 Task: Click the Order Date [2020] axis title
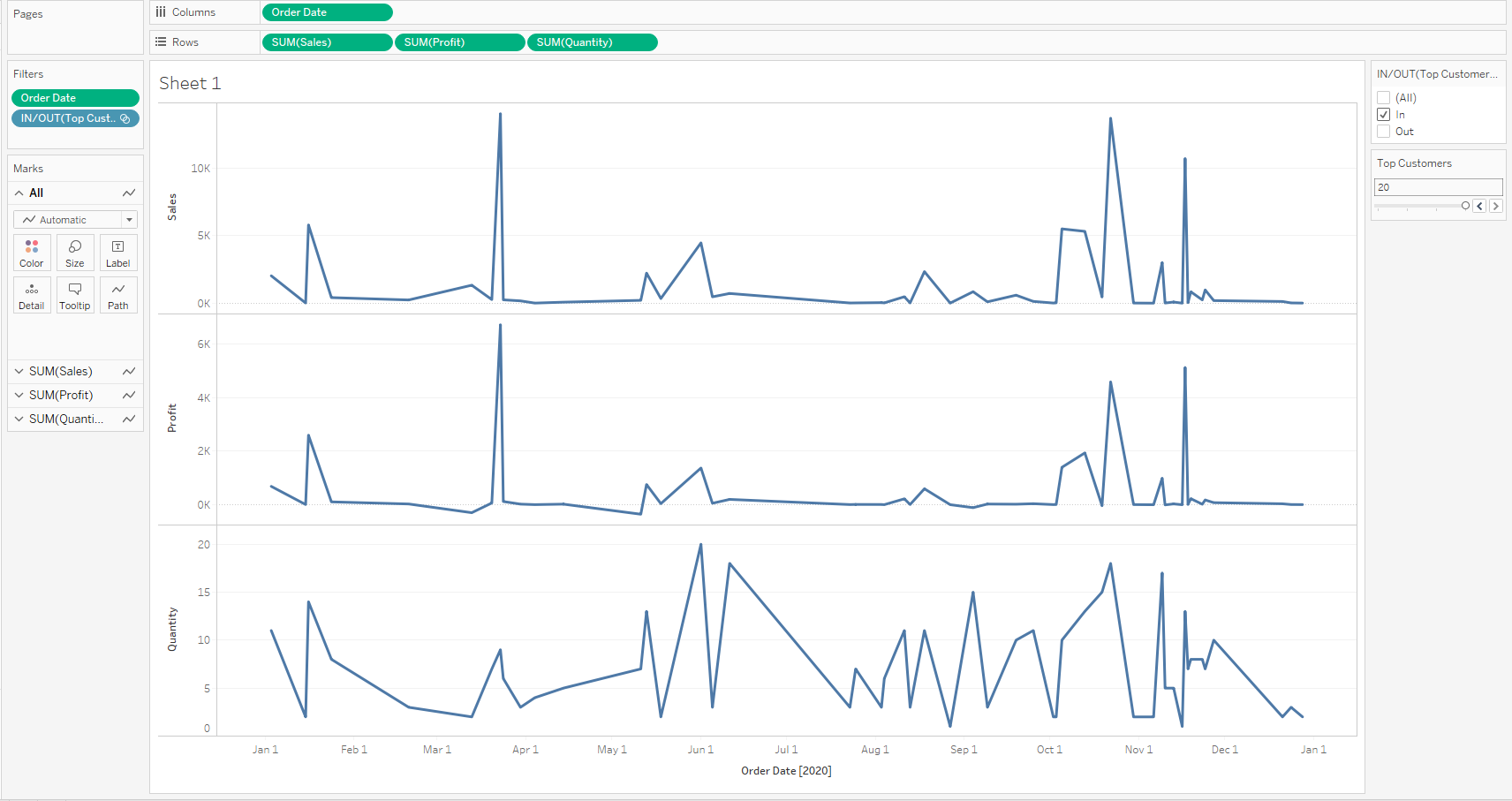pos(786,771)
